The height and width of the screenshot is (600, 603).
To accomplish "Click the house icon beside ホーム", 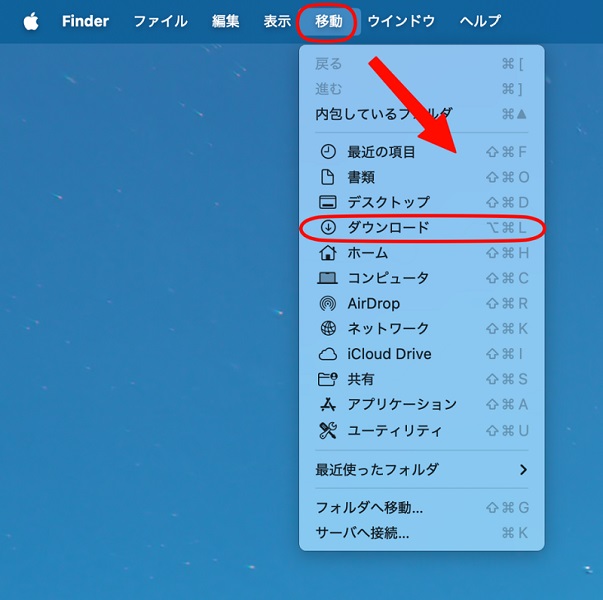I will tap(328, 253).
